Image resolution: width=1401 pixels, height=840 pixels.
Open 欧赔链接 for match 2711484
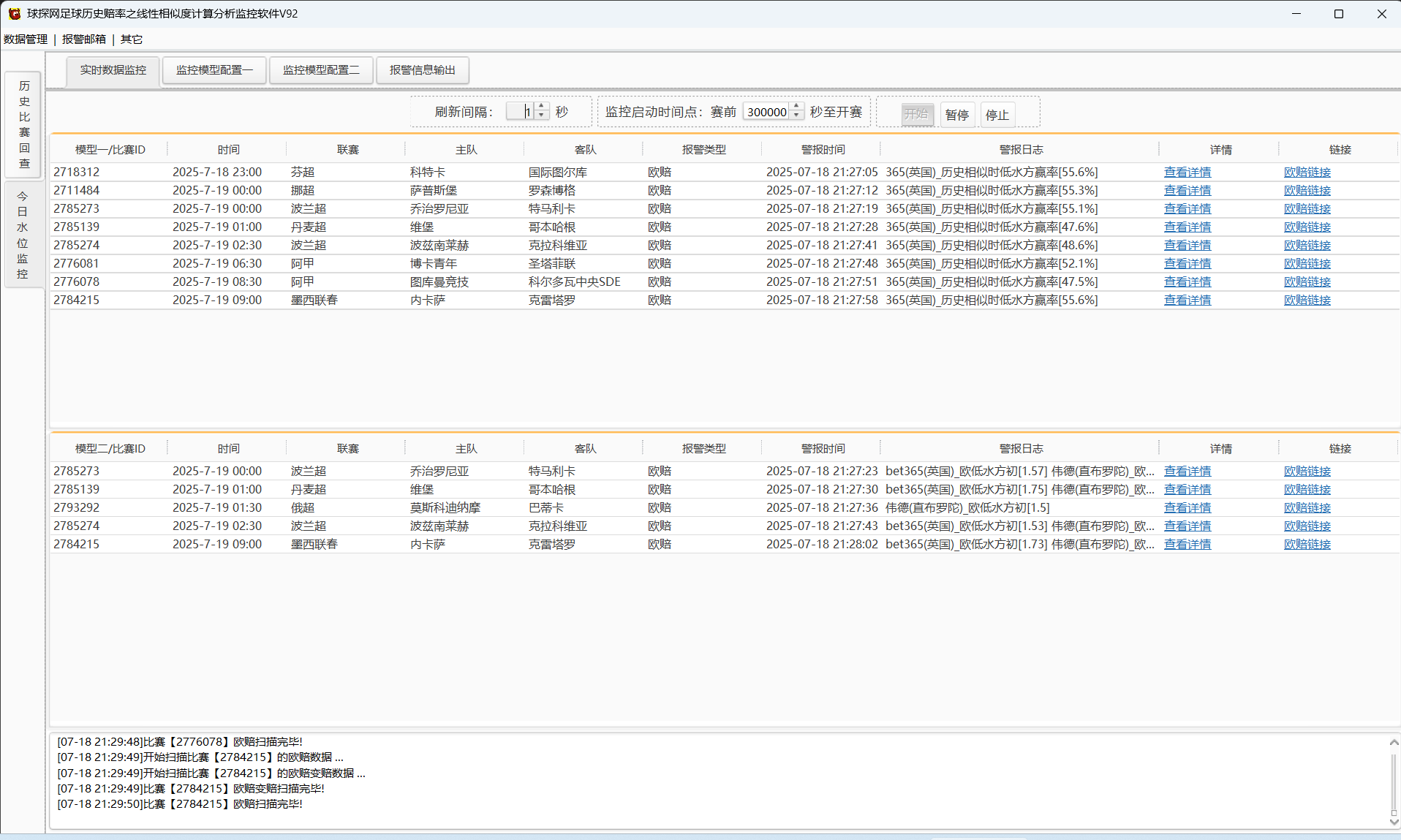click(1307, 191)
